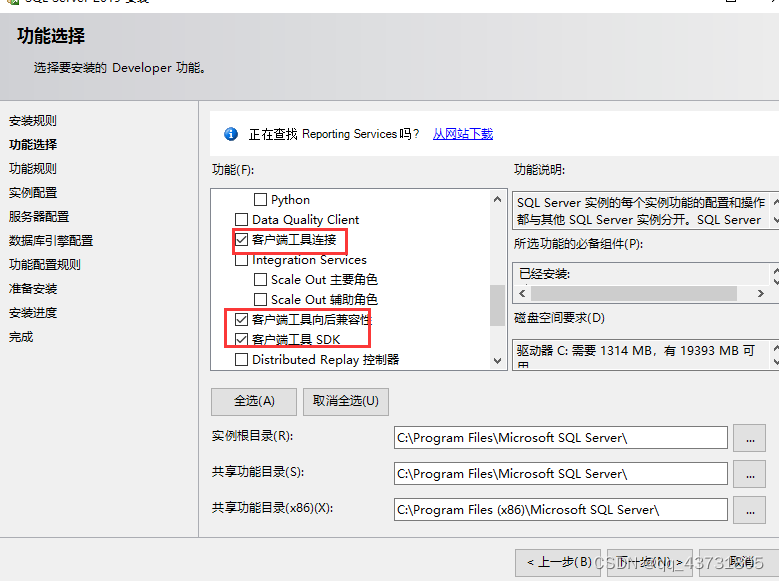Select the Integration Services label in the feature list

pos(309,260)
